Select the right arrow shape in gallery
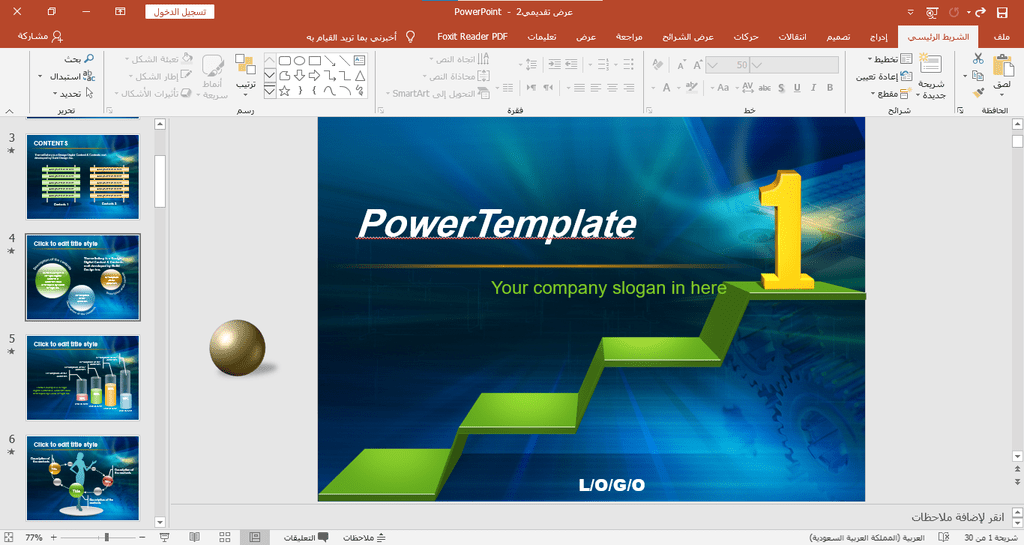Screen dimensions: 1024x545 click(315, 76)
